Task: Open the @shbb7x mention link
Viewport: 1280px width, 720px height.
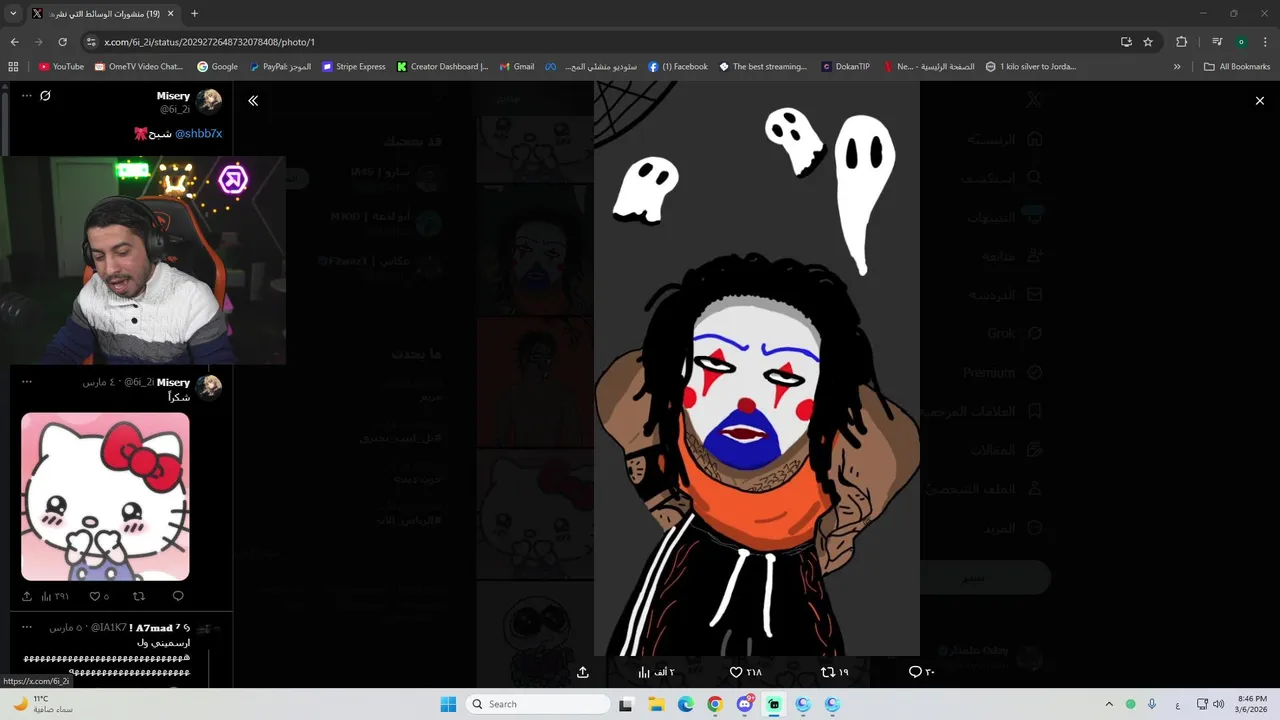Action: [198, 133]
